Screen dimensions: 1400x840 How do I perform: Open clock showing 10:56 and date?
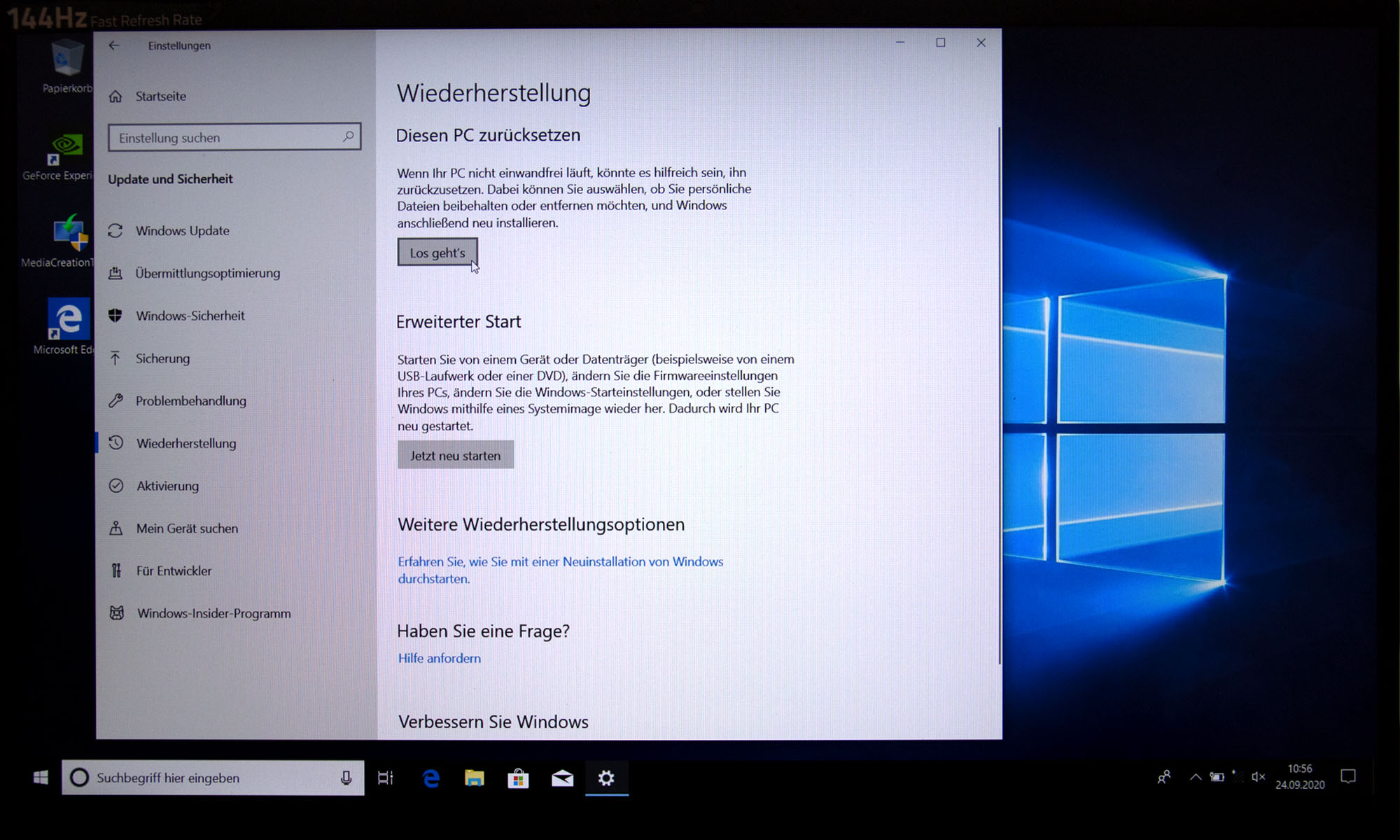click(x=1300, y=777)
